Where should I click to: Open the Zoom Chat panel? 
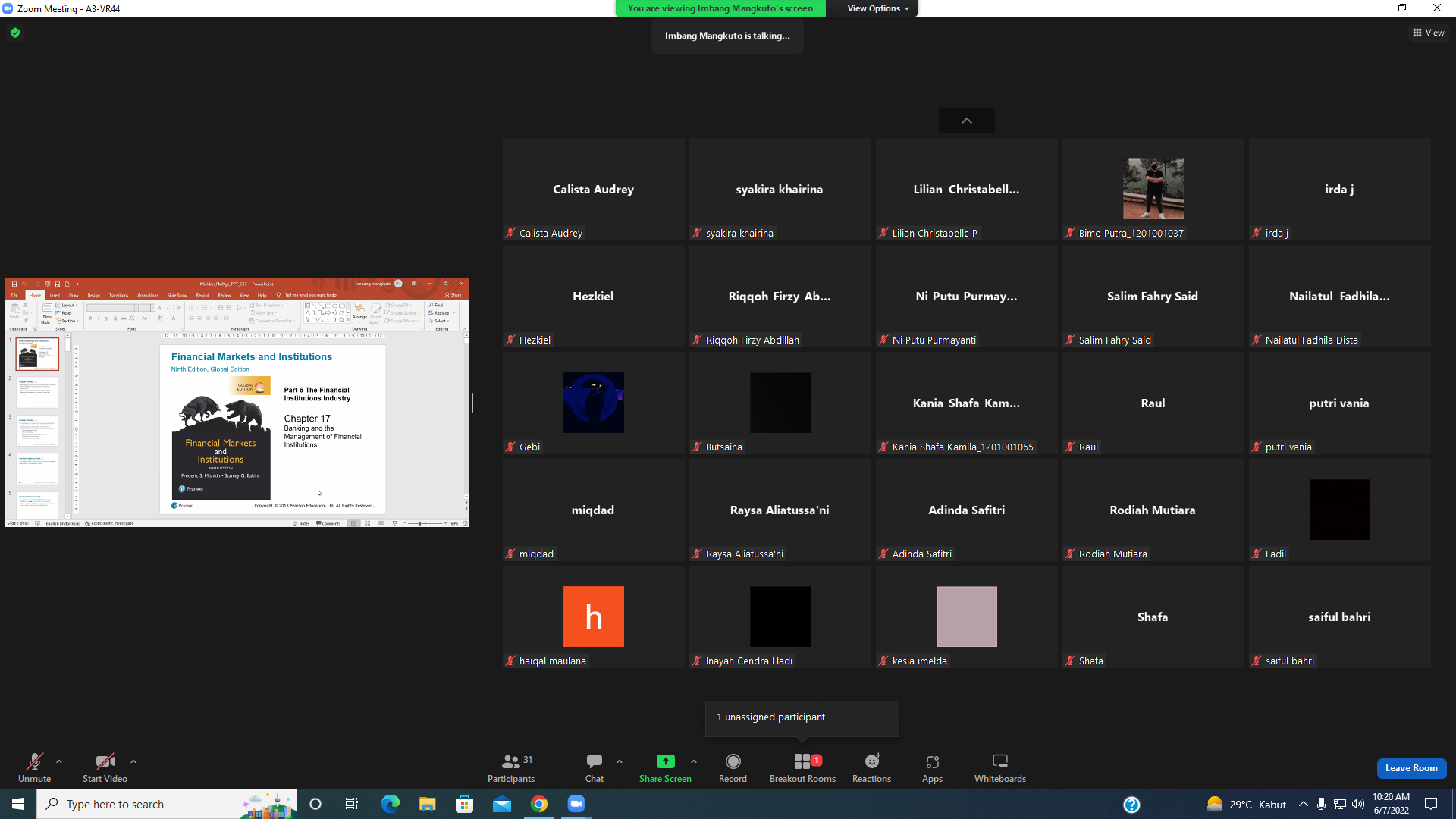595,767
